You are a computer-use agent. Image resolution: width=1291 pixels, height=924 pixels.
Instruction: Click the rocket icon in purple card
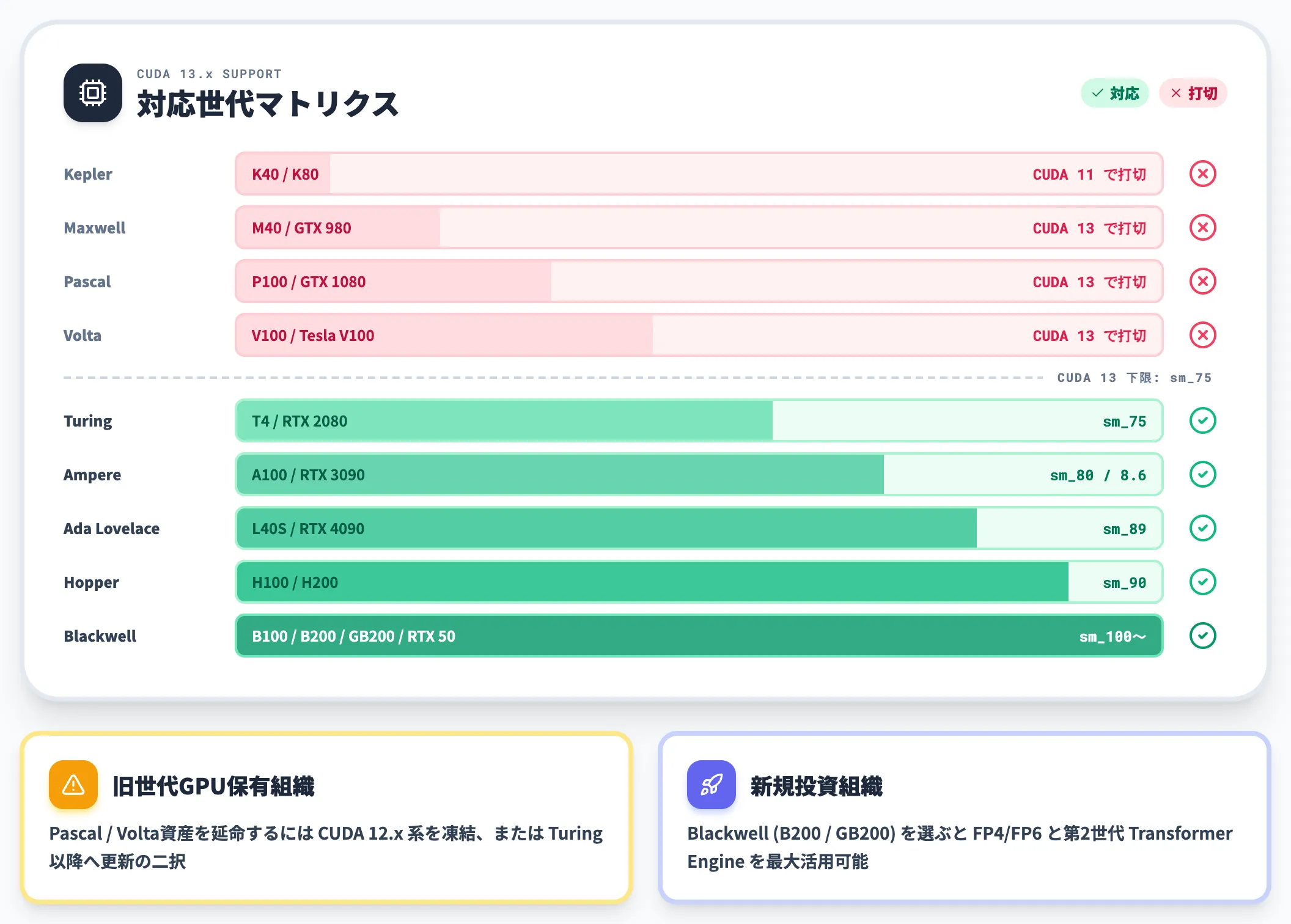pyautogui.click(x=712, y=785)
